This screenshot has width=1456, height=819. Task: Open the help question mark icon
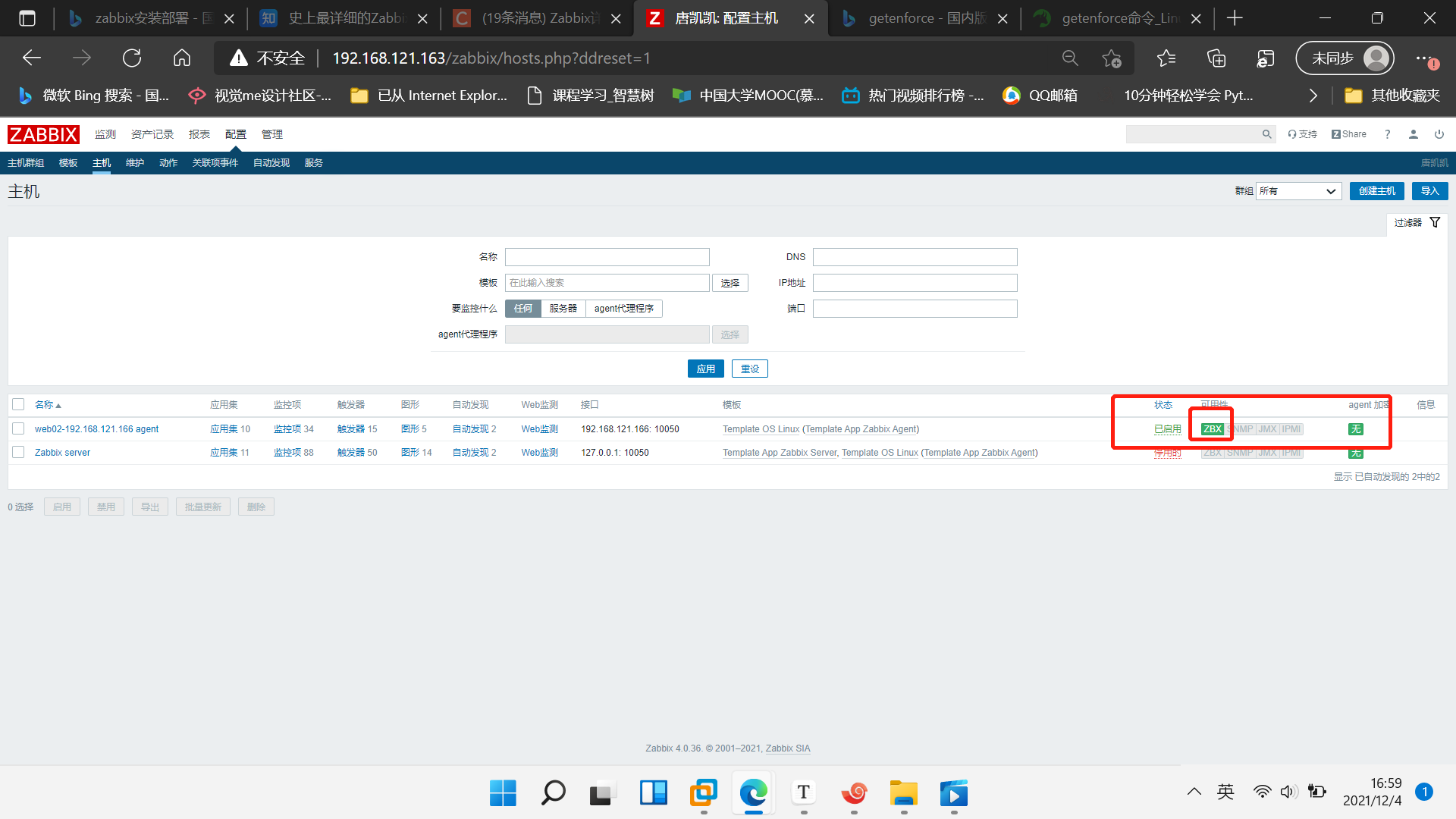[x=1388, y=134]
